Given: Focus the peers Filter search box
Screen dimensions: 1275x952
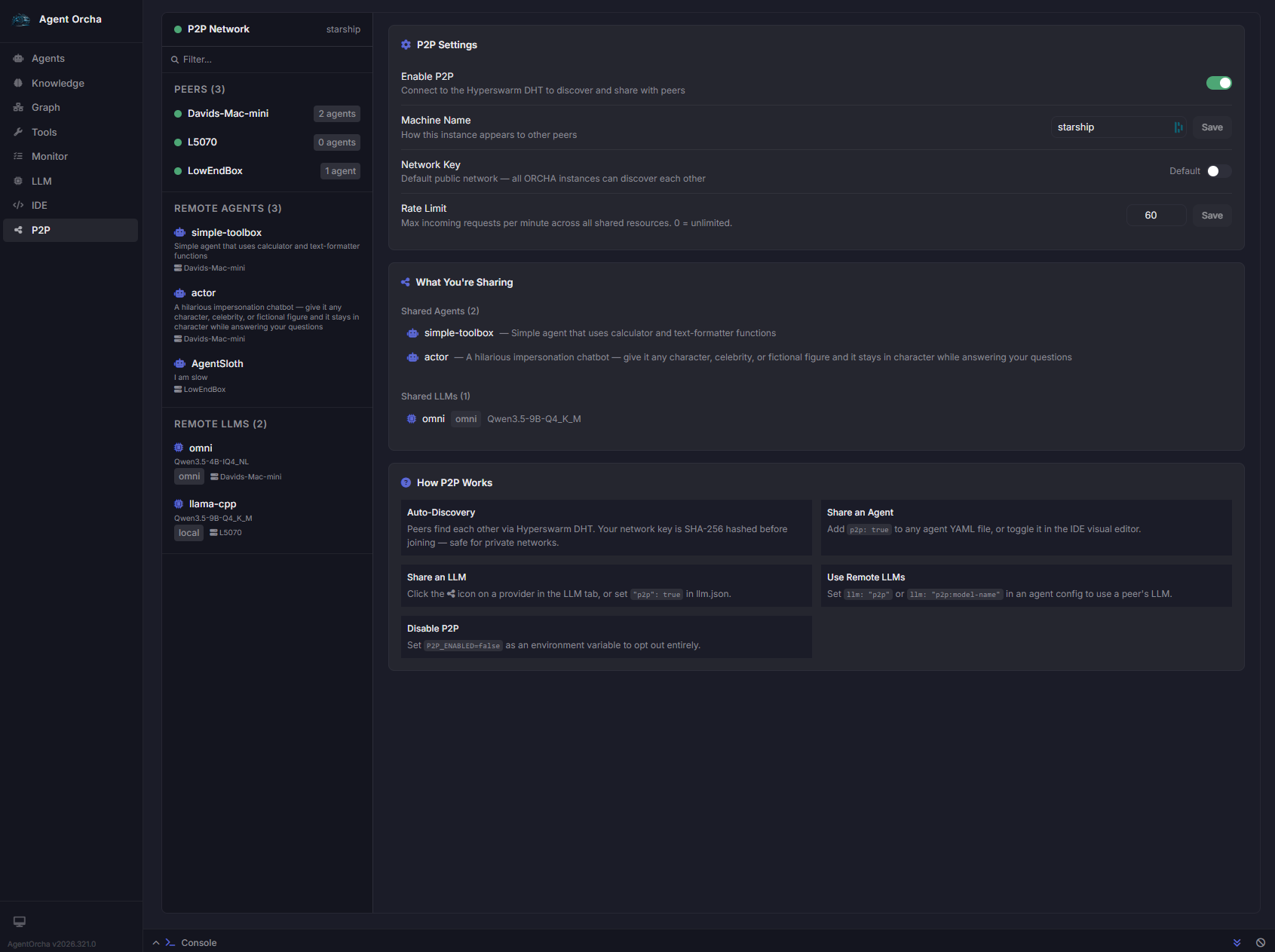Looking at the screenshot, I should point(271,60).
